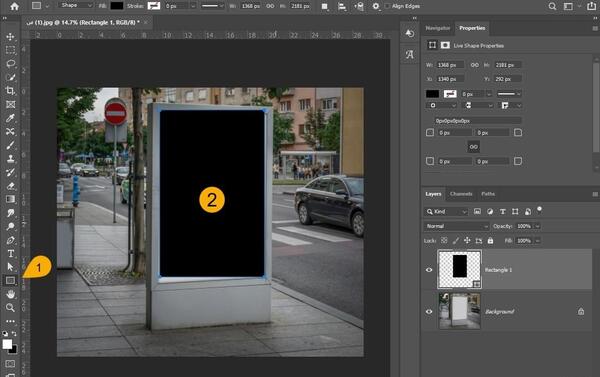Select the Lasso tool
Screen dimensions: 600x377
pyautogui.click(x=10, y=64)
